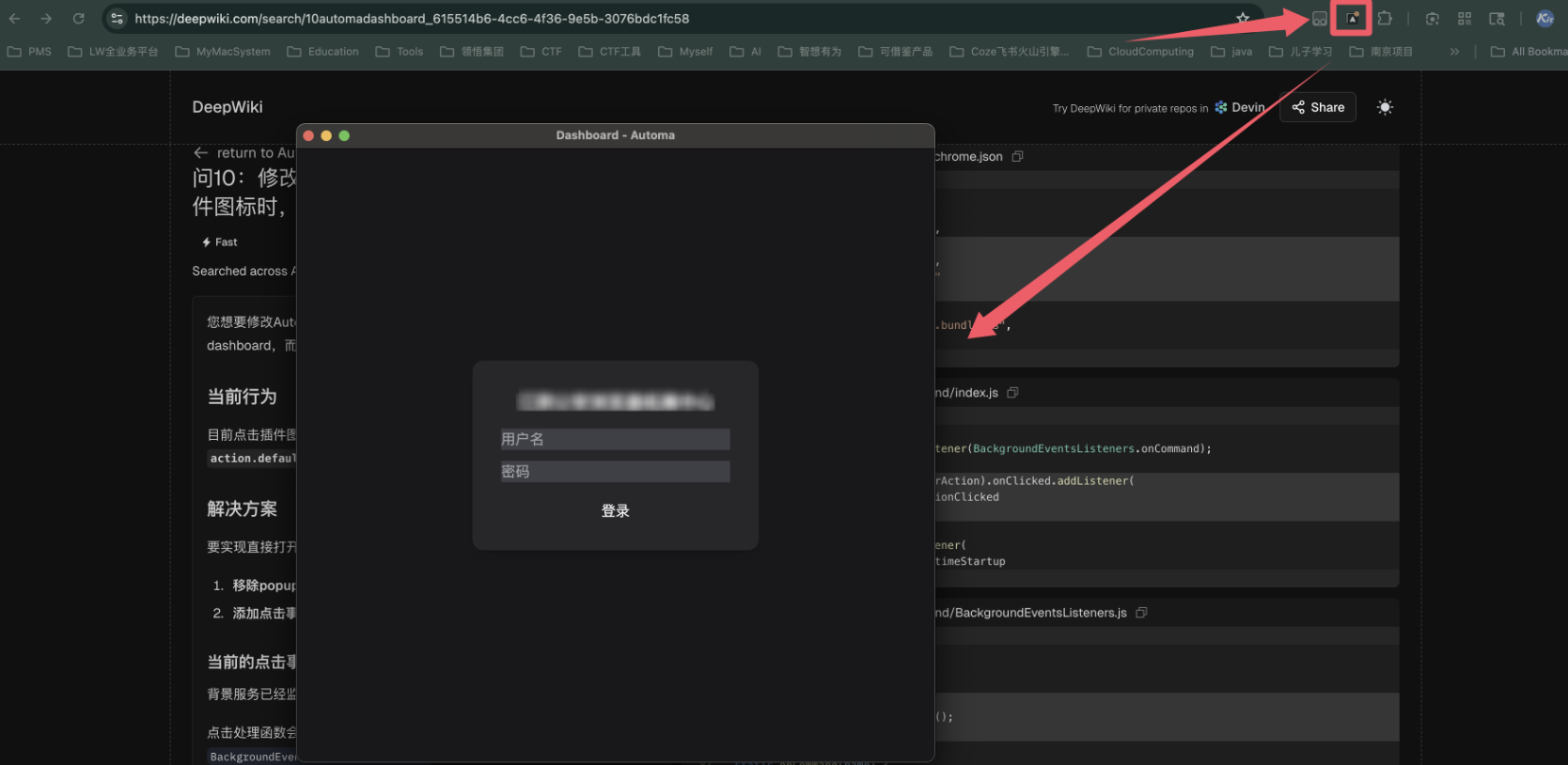Toggle DeepWiki light/dark theme sun icon
The width and height of the screenshot is (1568, 765).
click(x=1385, y=107)
